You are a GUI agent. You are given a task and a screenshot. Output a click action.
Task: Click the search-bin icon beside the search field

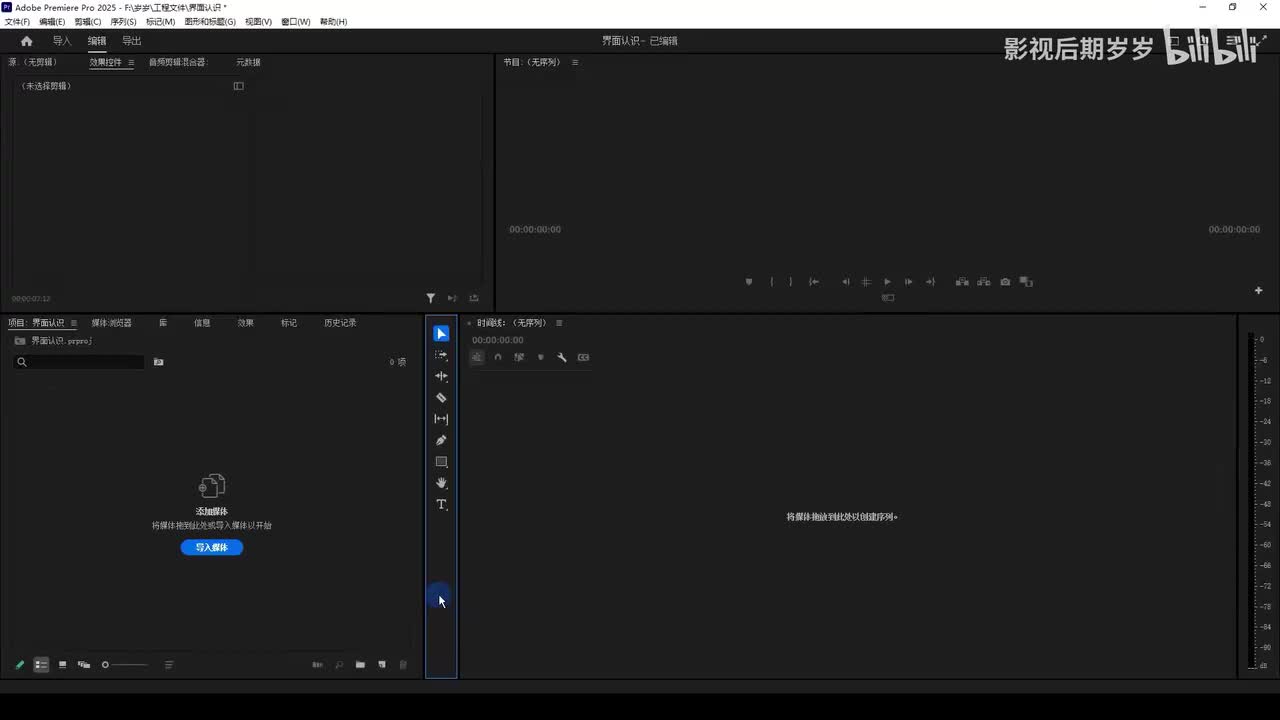158,362
